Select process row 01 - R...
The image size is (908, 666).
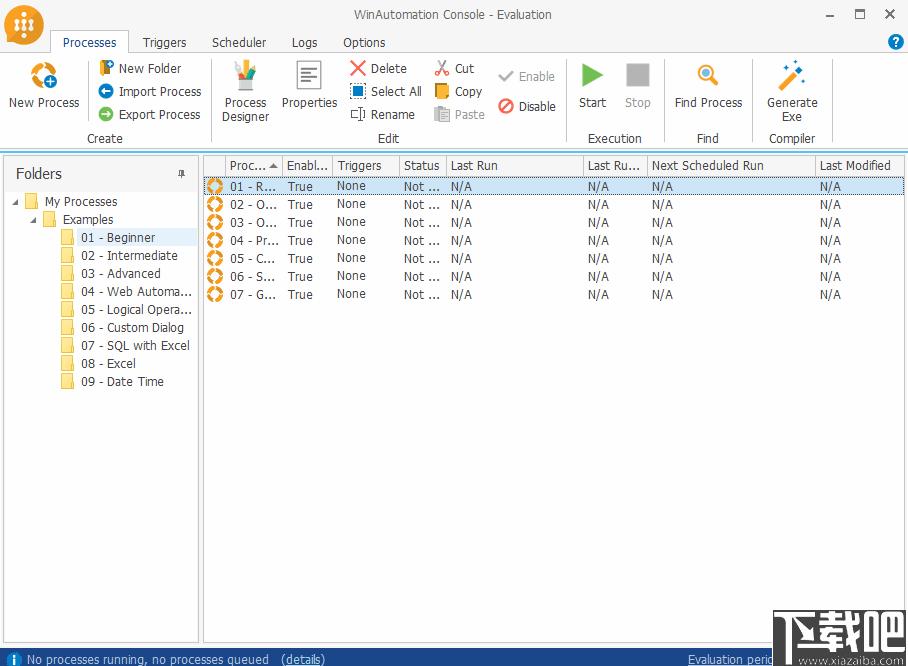(x=554, y=186)
